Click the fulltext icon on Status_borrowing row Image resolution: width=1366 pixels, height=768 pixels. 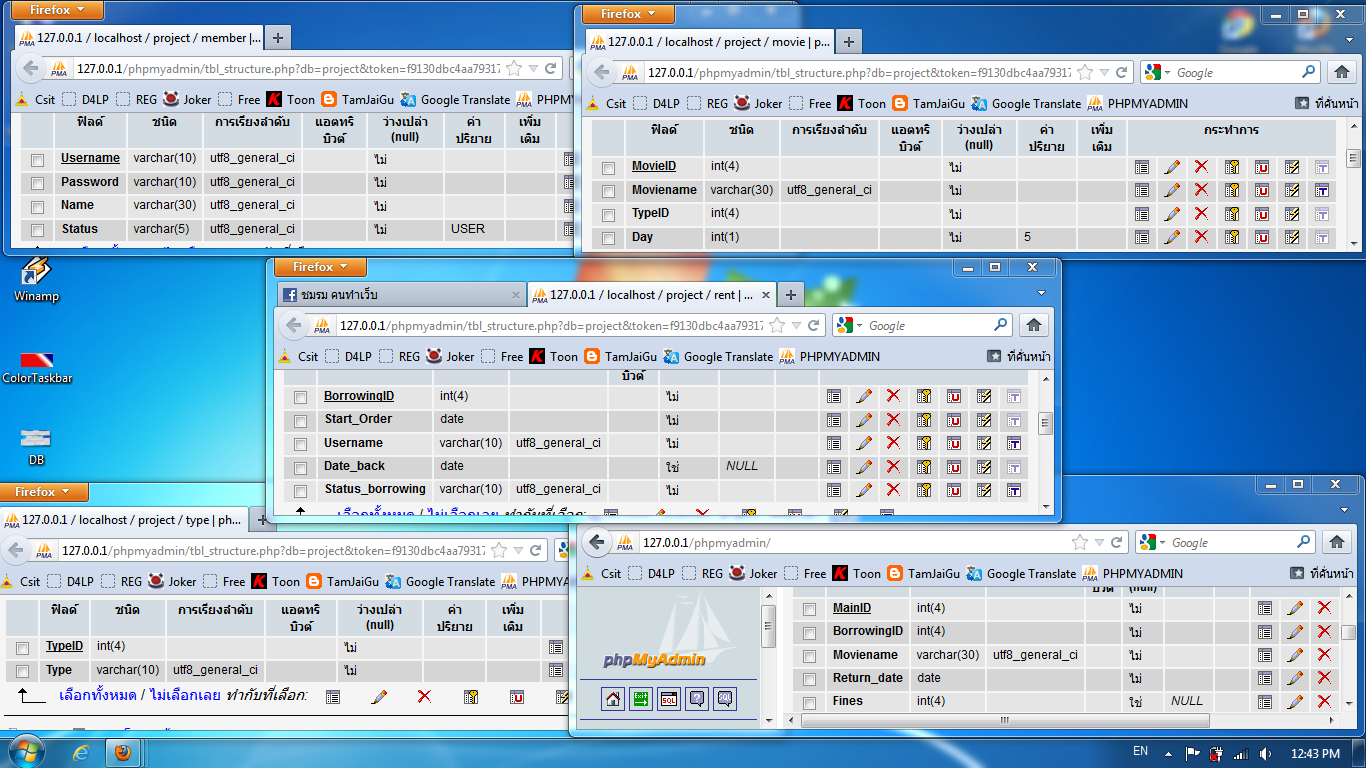1014,490
